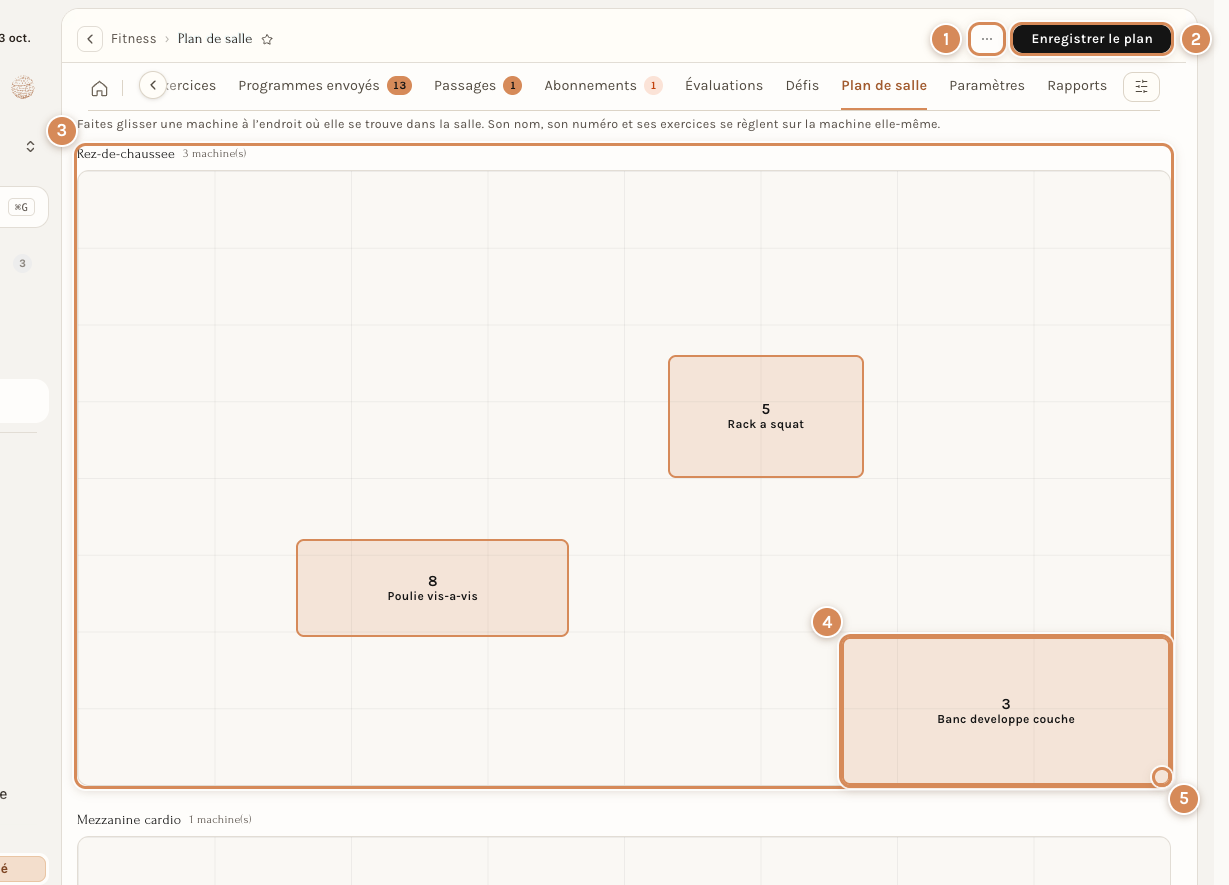
Task: Show the Évaluations tab
Action: pyautogui.click(x=724, y=86)
